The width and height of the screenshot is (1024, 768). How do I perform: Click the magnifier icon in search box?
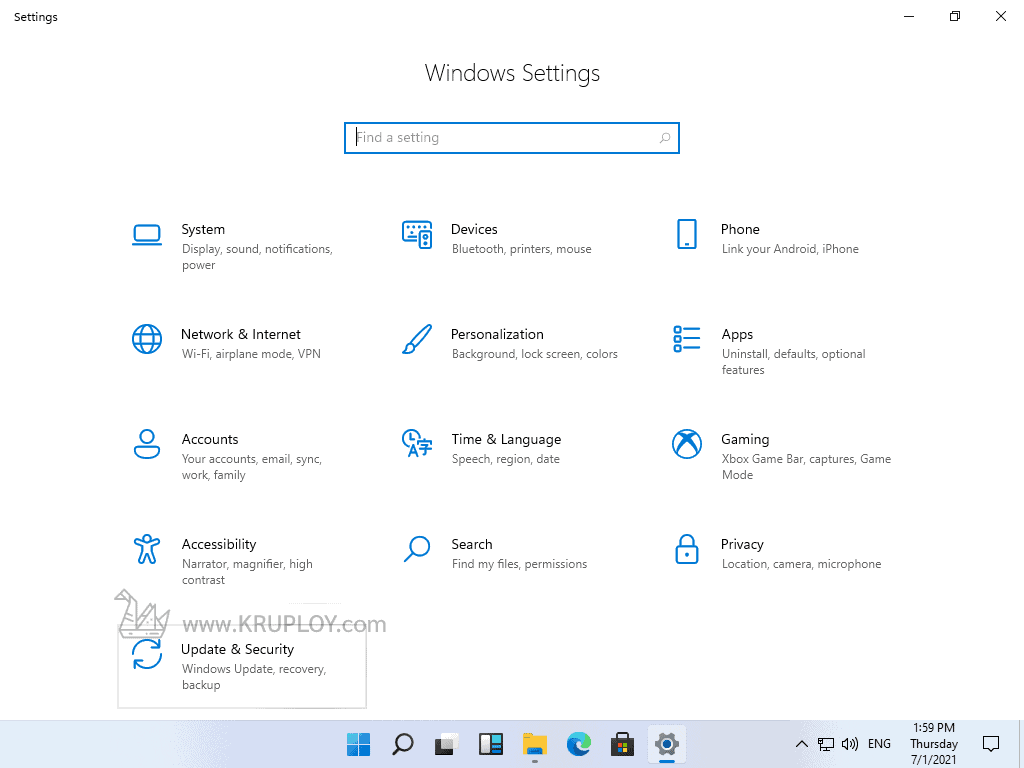pos(665,138)
